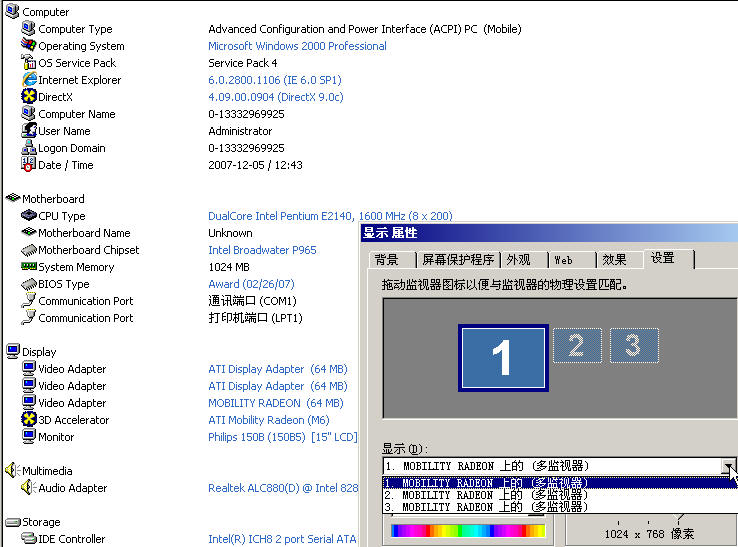Open the 外观 tab
This screenshot has width=738, height=547.
click(524, 260)
